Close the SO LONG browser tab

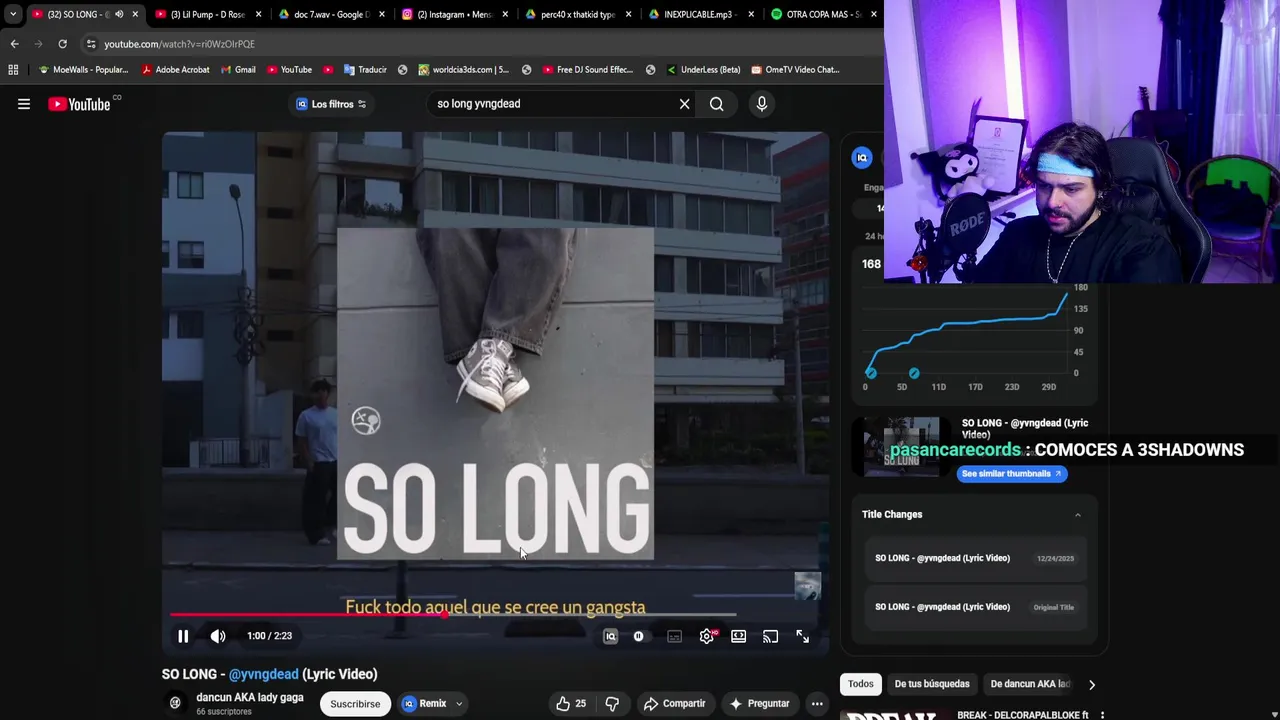135,14
